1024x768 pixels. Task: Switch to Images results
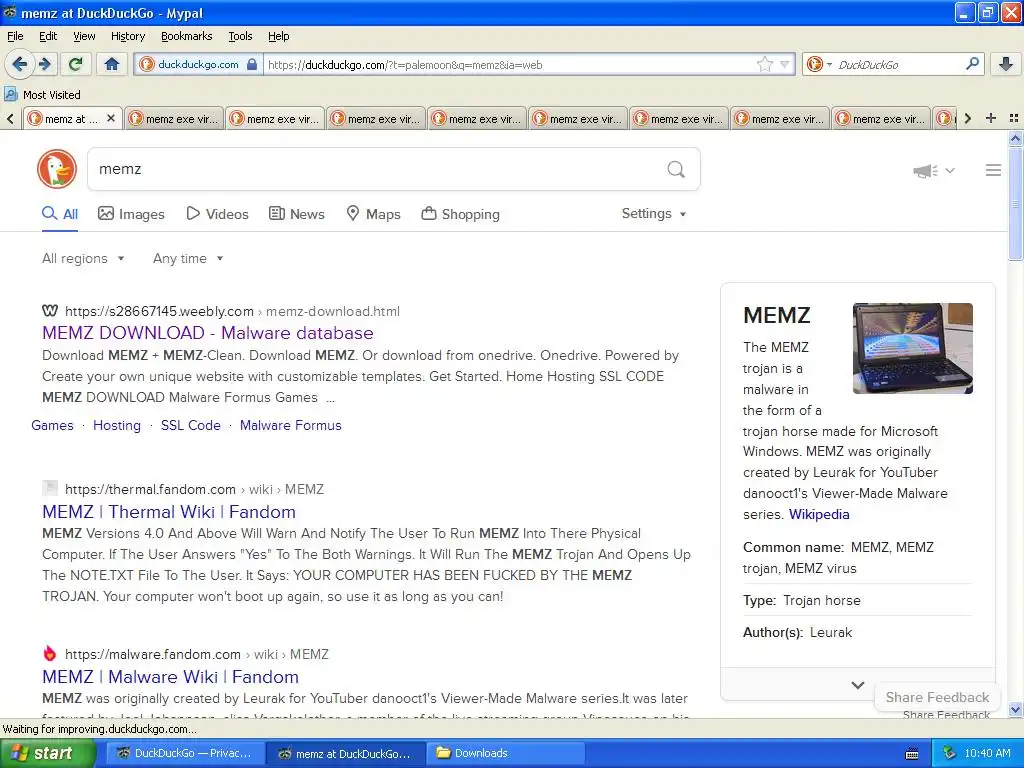[131, 214]
